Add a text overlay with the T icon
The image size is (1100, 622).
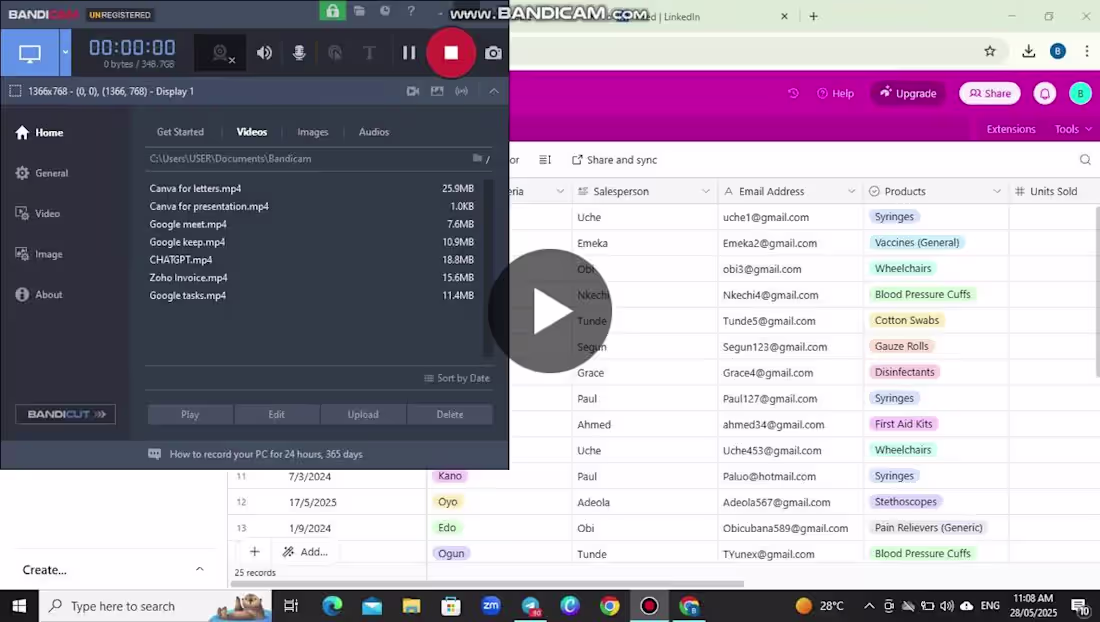(x=370, y=52)
